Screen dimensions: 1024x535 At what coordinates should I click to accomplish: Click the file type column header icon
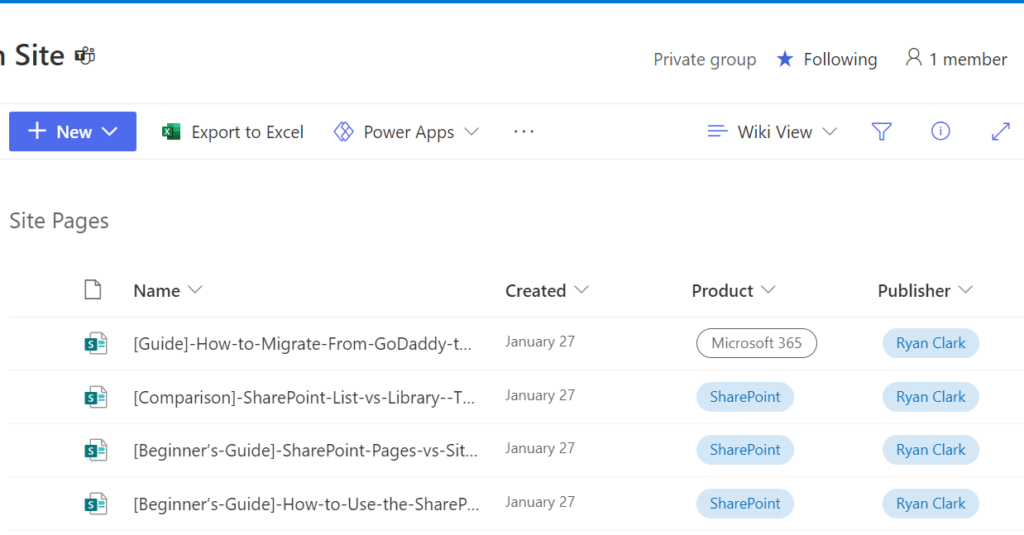click(x=93, y=289)
